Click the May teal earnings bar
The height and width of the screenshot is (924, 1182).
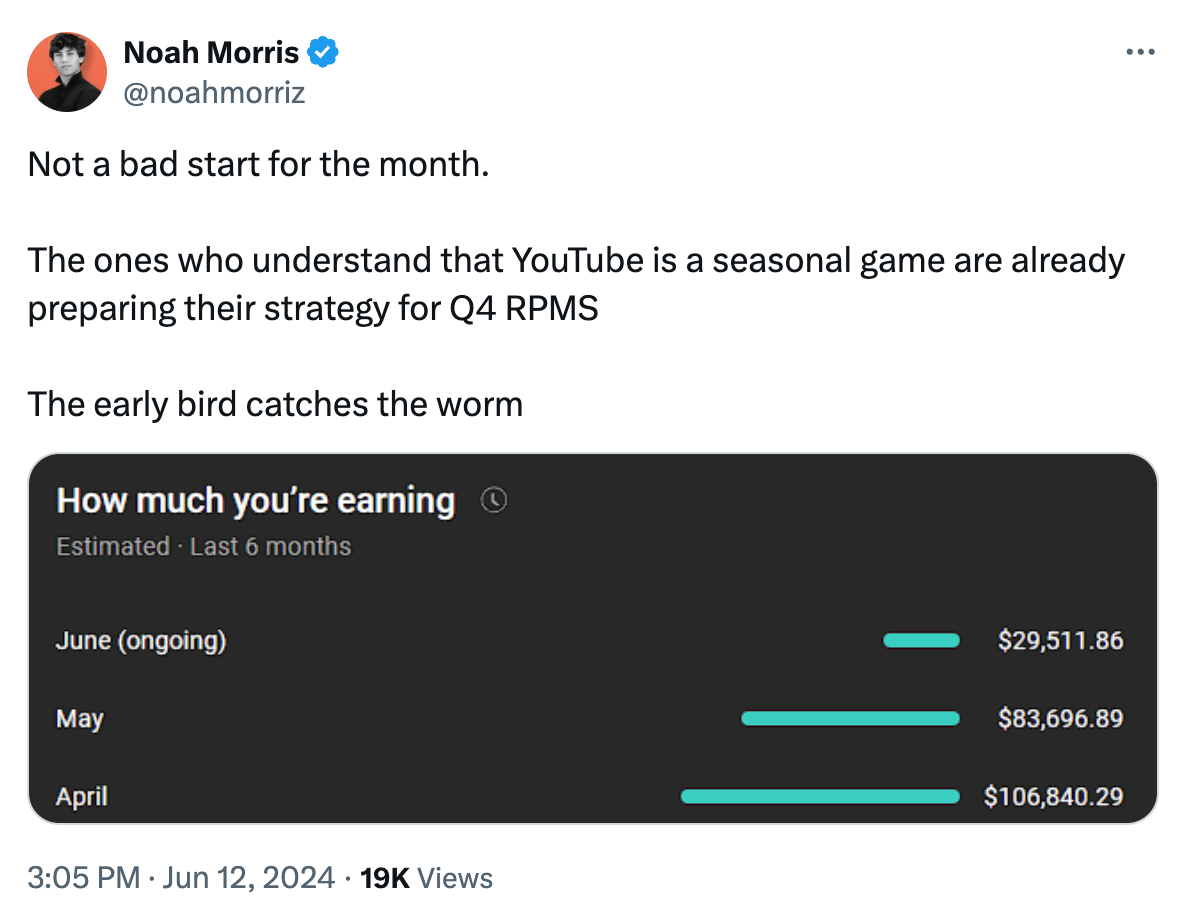click(850, 718)
